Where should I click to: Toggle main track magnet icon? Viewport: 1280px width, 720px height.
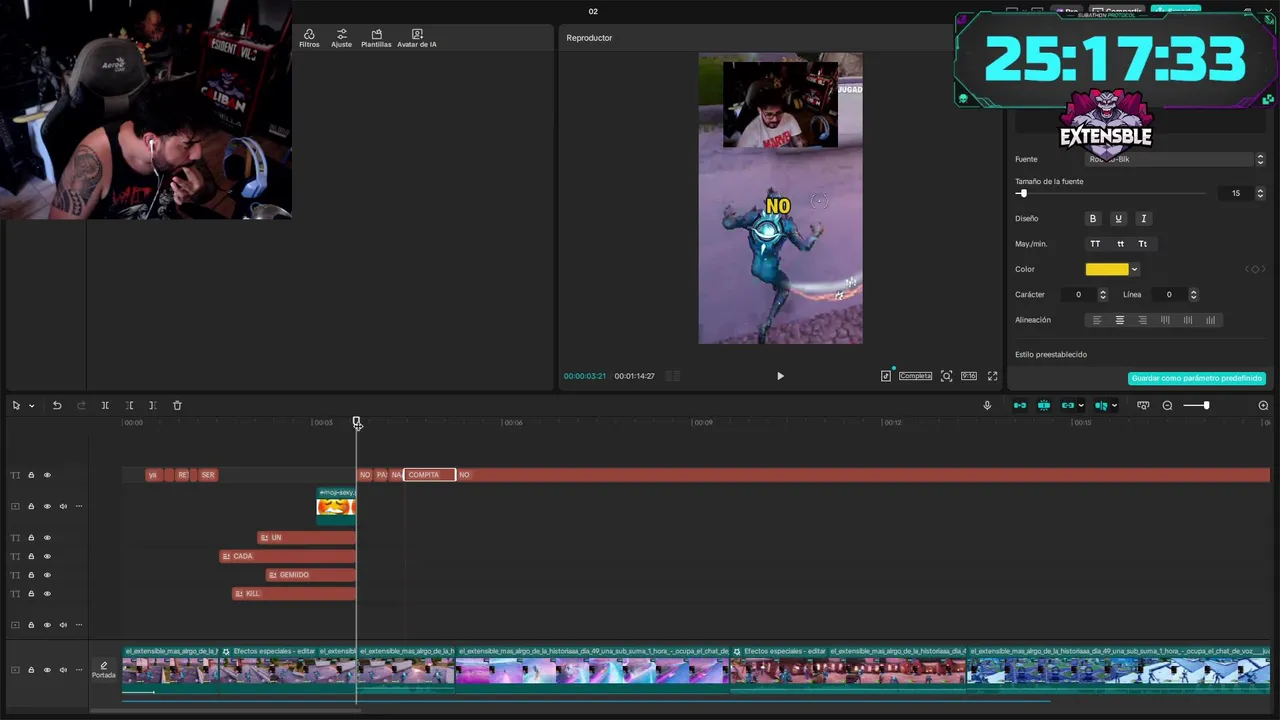click(x=1020, y=405)
